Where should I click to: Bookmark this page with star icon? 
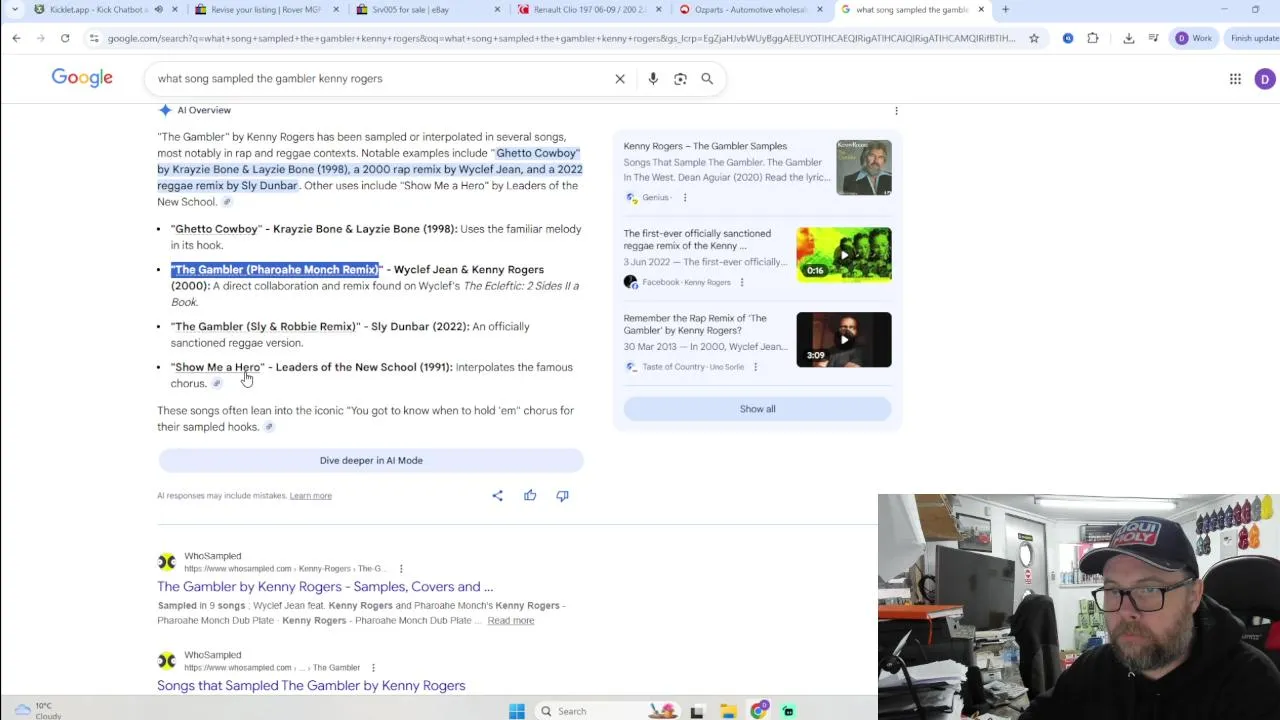click(x=1034, y=38)
